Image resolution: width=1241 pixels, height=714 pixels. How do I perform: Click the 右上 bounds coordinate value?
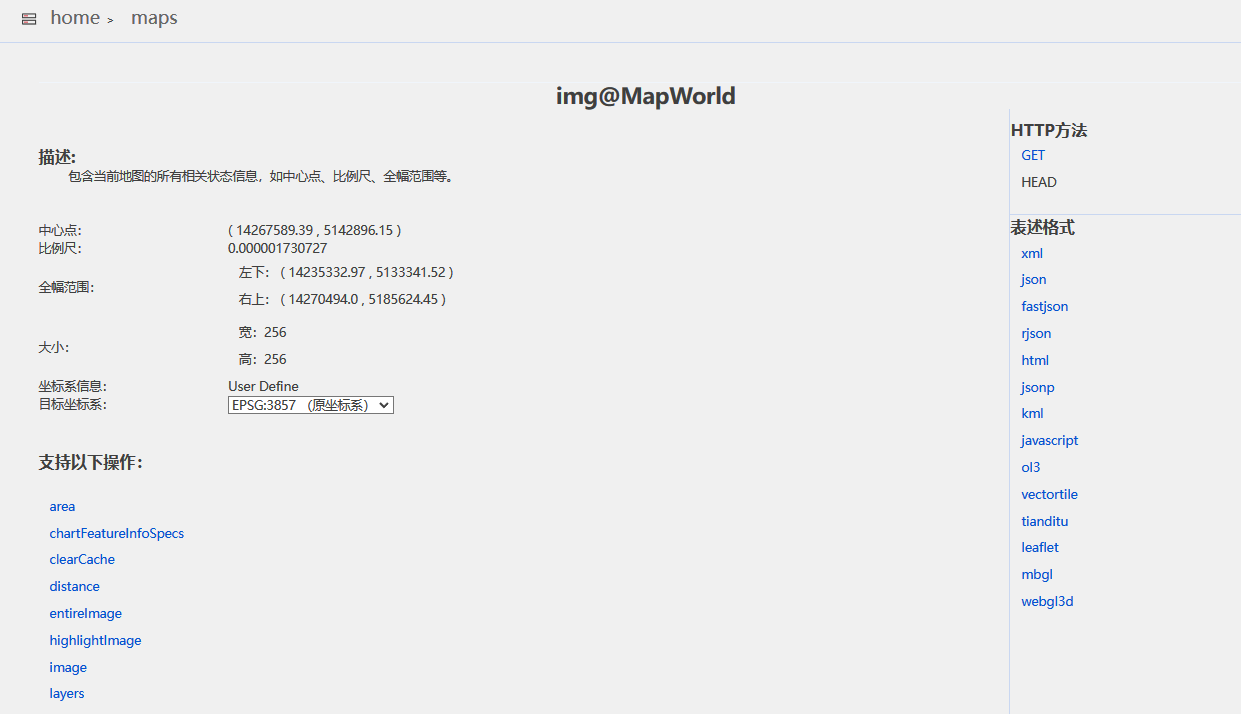click(x=362, y=299)
